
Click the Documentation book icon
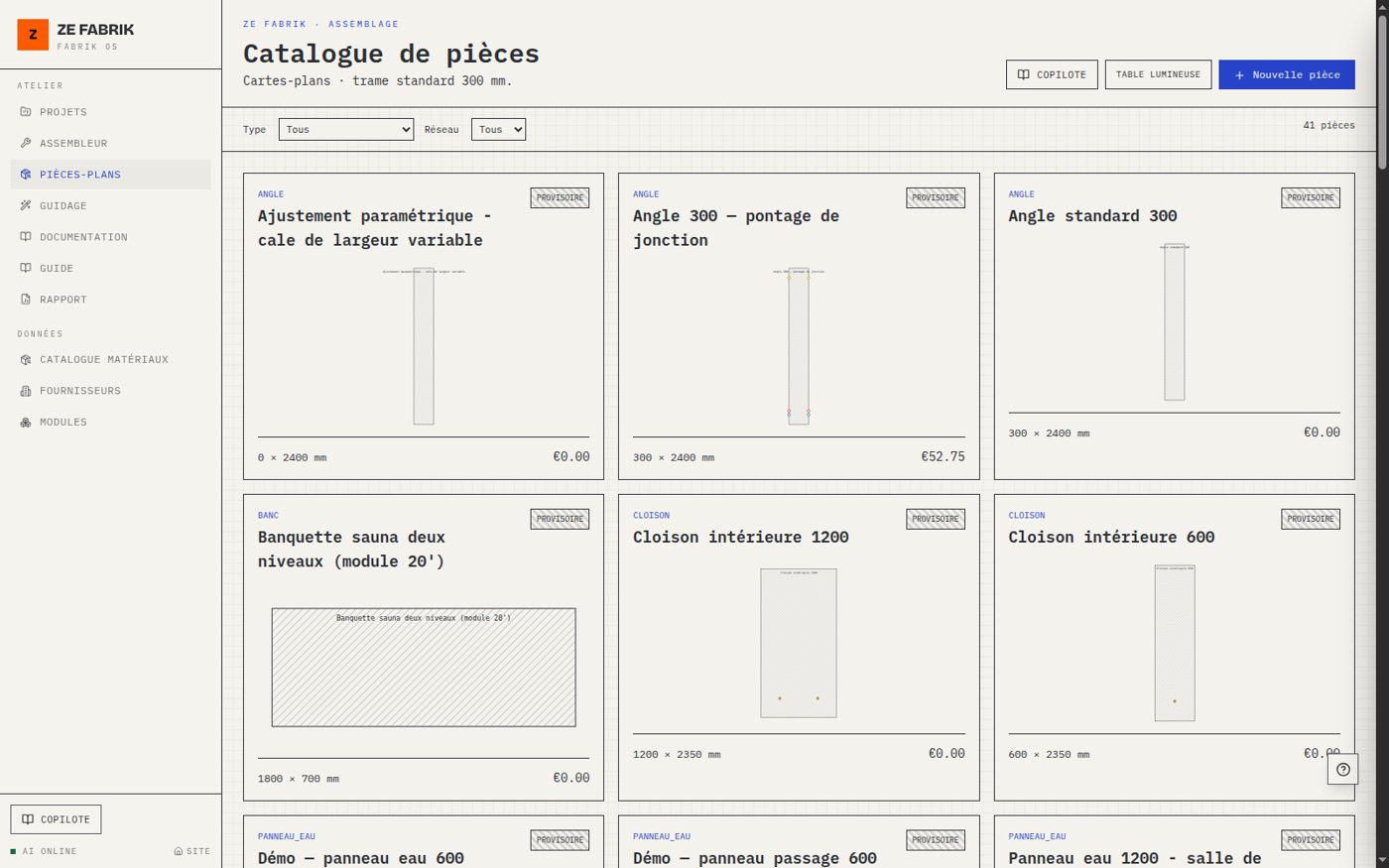26,237
